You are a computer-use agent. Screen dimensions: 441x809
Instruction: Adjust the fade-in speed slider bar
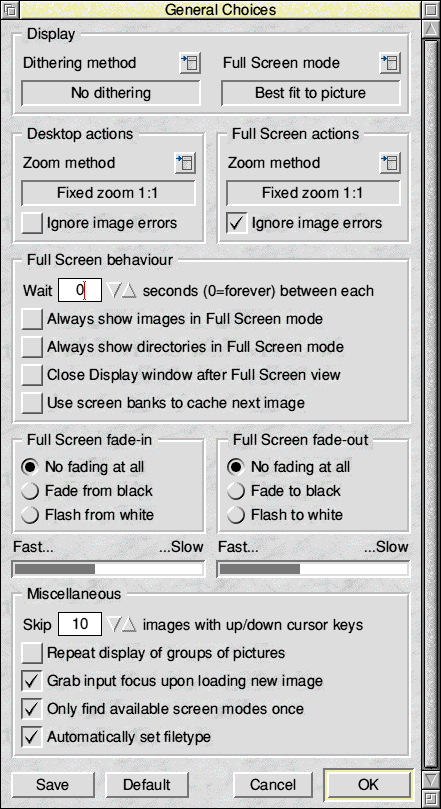point(108,569)
